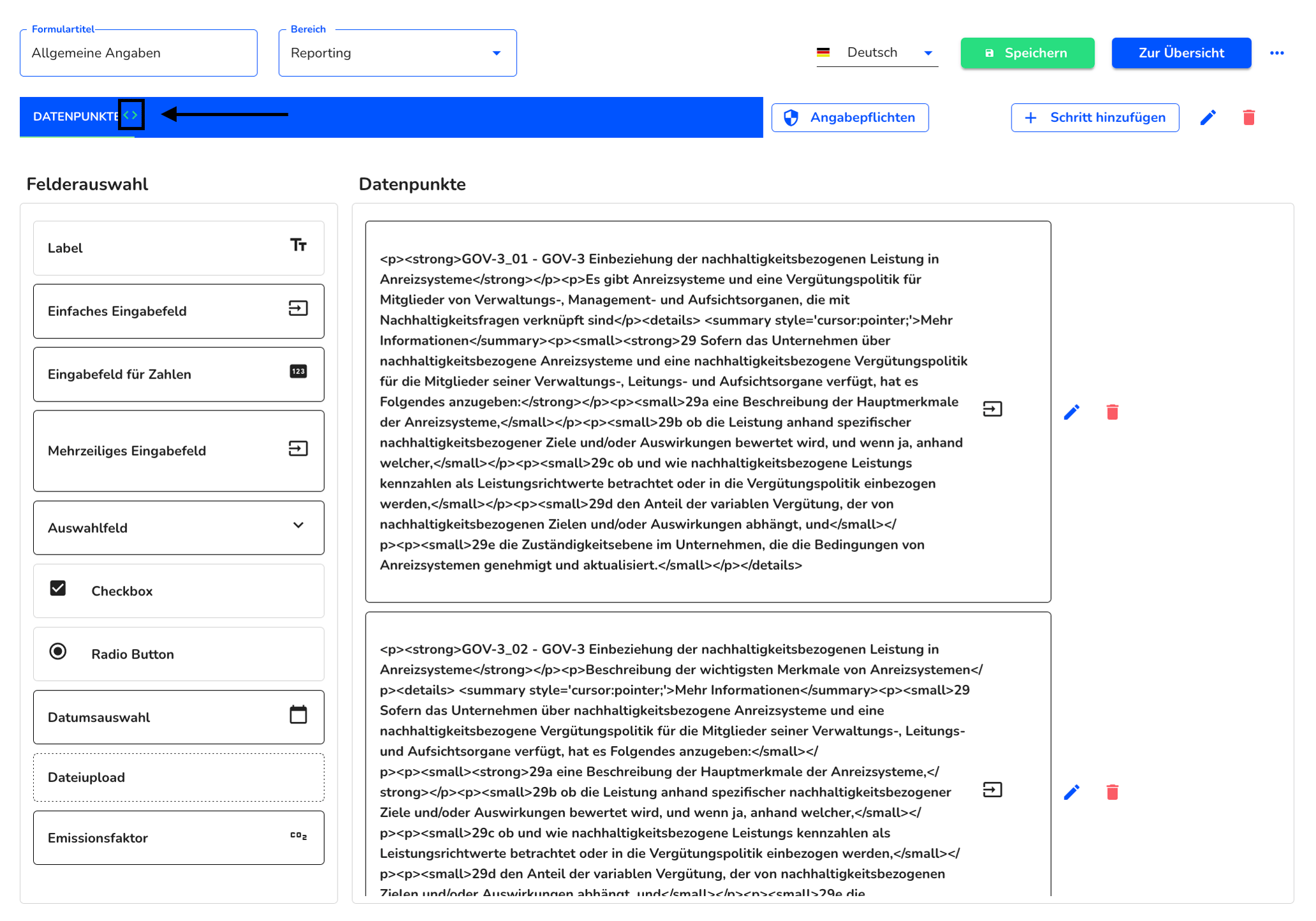Click the Zur Übersicht button

click(x=1181, y=53)
